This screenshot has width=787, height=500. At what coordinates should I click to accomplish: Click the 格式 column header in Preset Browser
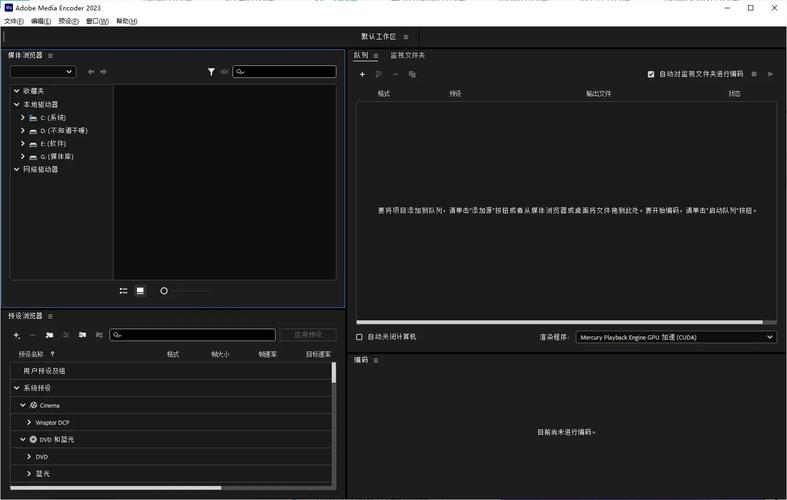coord(173,354)
